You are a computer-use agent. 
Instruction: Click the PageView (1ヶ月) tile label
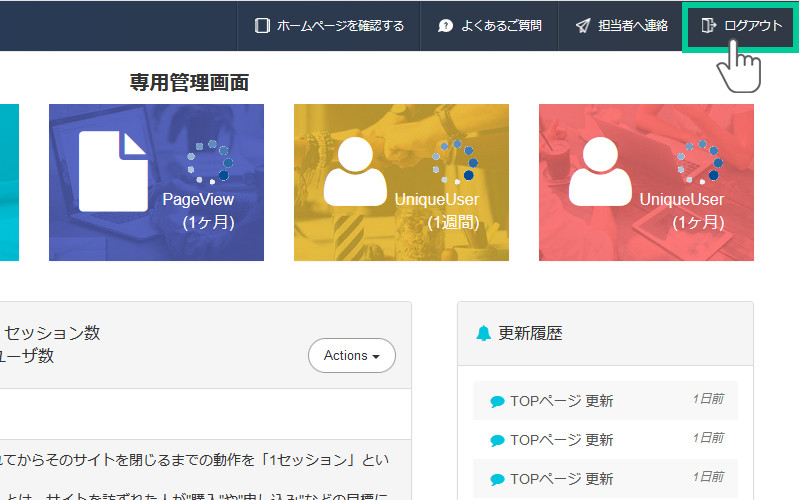198,211
